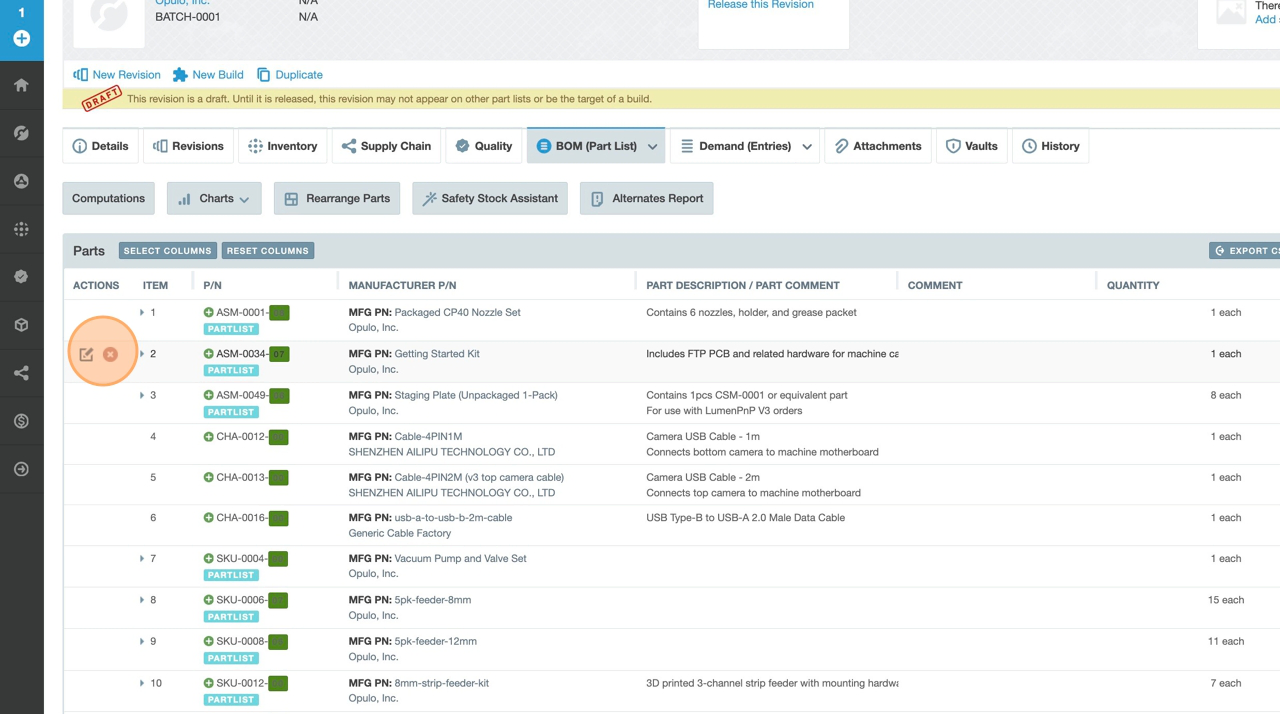
Task: Open the share-nodes icon in the sidebar
Action: pos(21,373)
